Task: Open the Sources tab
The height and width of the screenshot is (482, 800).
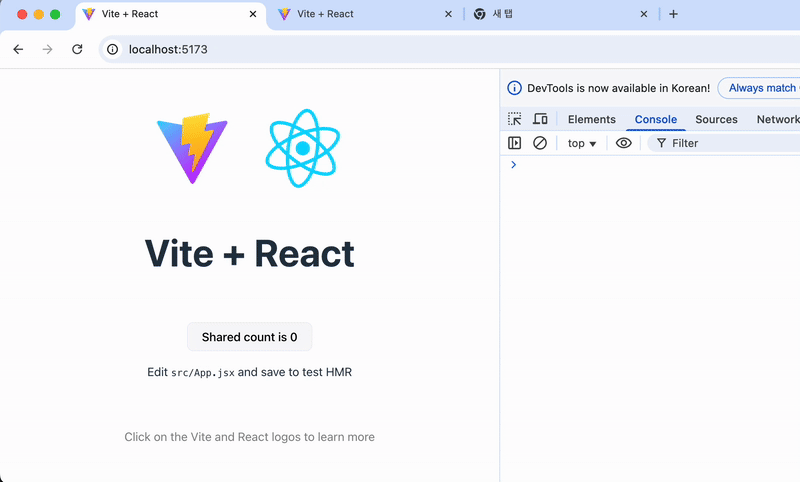Action: (x=716, y=119)
